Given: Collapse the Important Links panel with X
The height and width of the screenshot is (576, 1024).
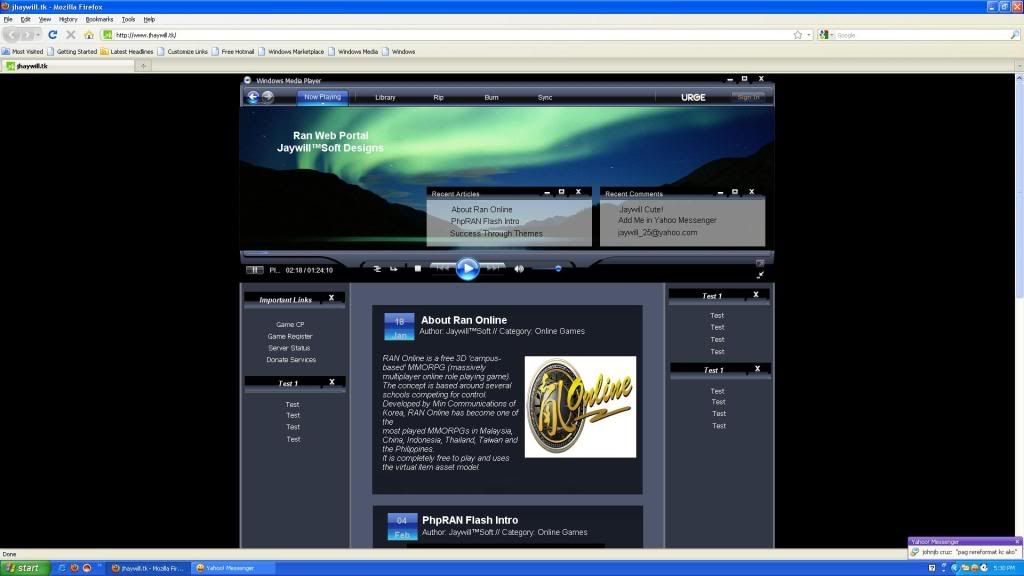Looking at the screenshot, I should pos(332,297).
